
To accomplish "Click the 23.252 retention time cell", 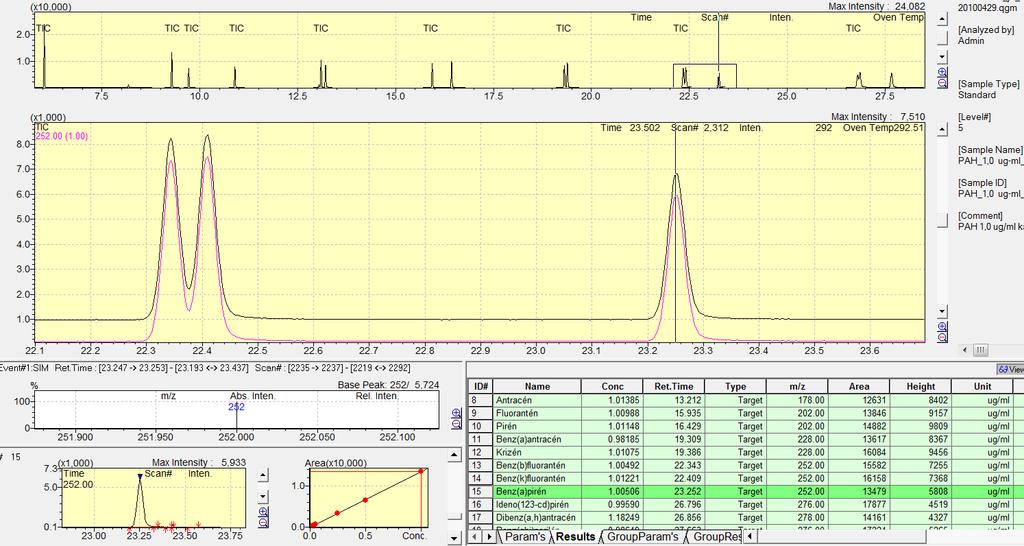I will 673,491.
